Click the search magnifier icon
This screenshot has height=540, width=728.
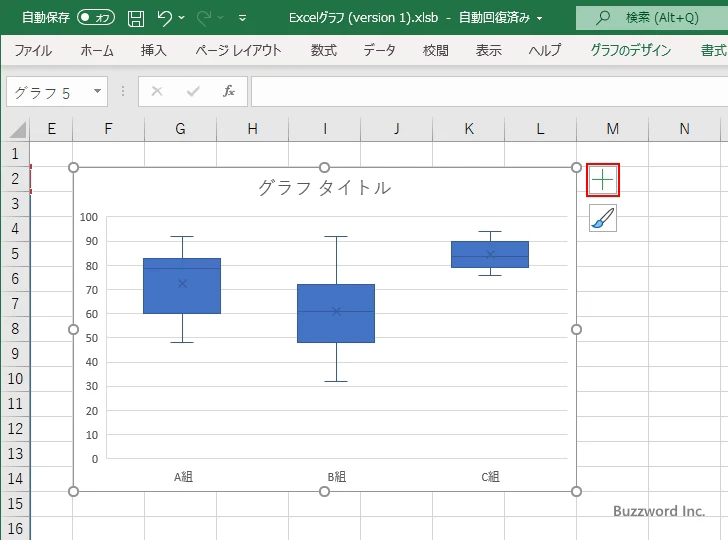602,18
